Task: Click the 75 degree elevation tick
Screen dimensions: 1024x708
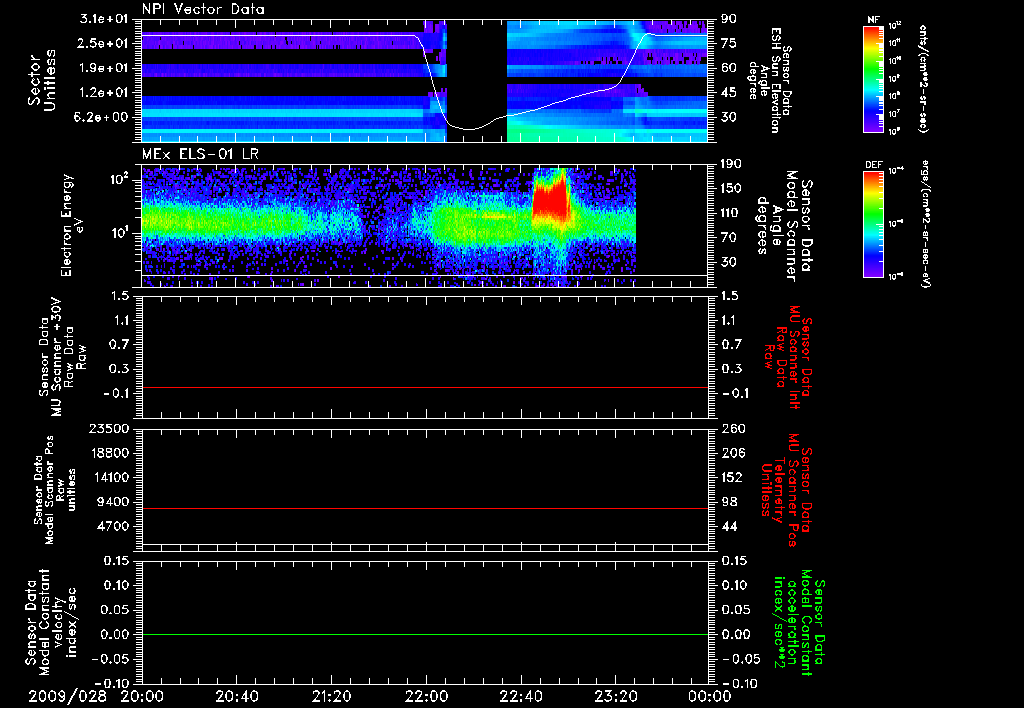Action: coord(728,43)
